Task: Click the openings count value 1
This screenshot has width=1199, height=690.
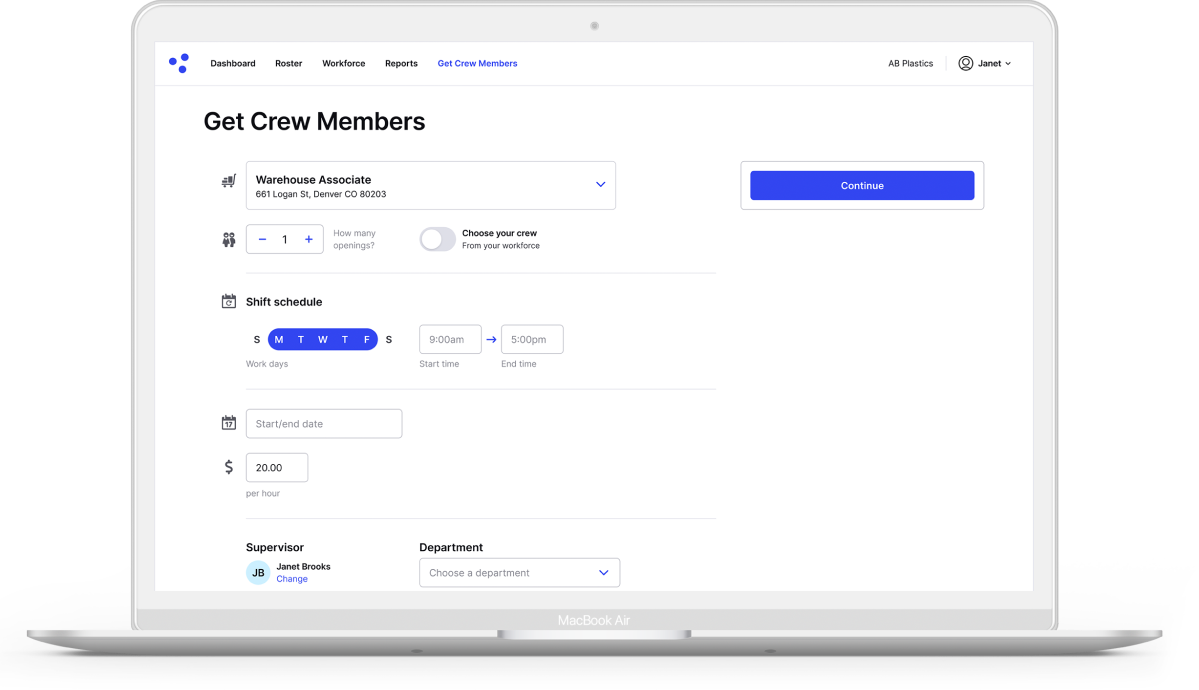Action: click(x=284, y=239)
